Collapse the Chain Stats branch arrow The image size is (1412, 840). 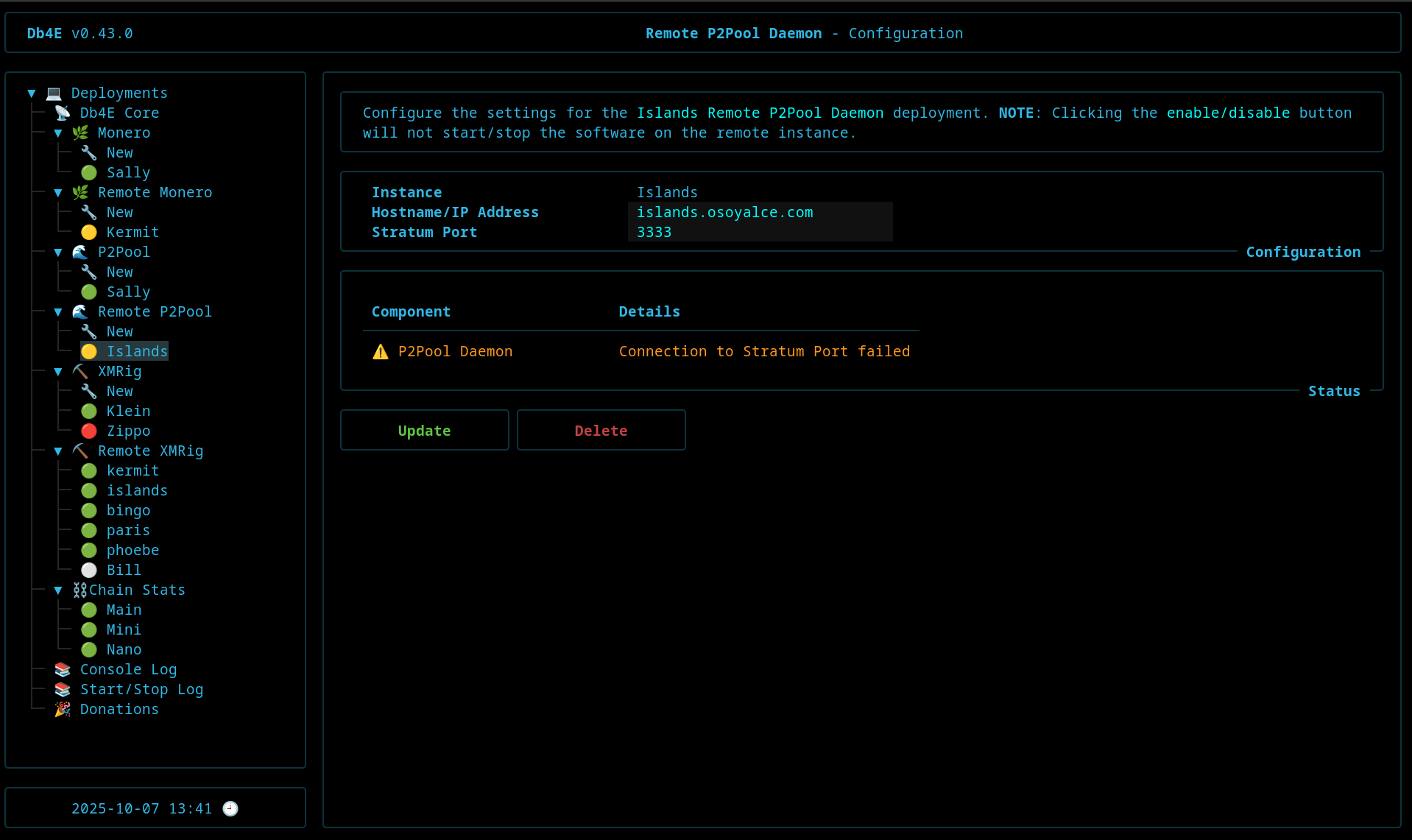click(58, 590)
